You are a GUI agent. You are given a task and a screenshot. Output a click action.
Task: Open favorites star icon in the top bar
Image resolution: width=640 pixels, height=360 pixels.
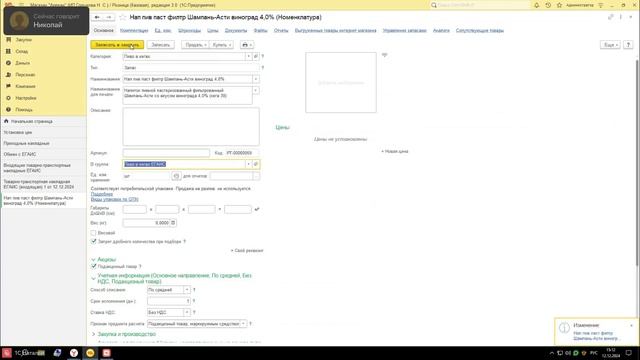point(560,5)
